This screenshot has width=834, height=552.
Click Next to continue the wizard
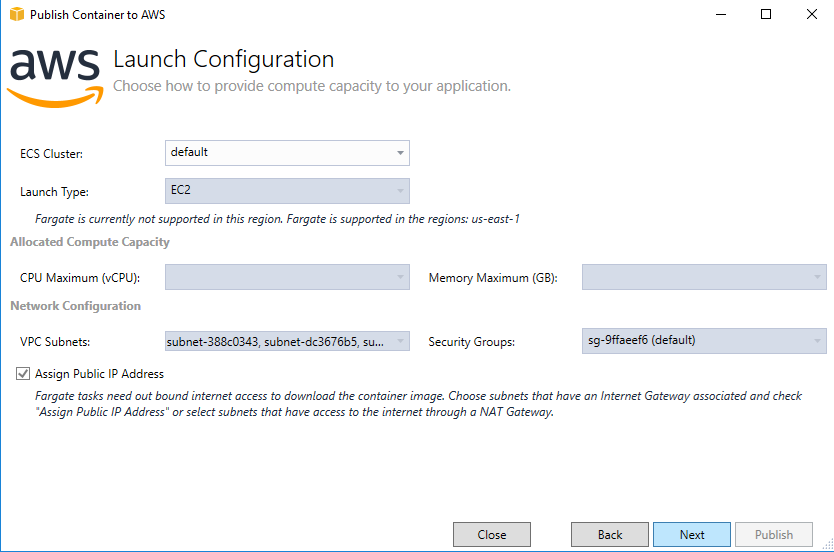(x=692, y=534)
